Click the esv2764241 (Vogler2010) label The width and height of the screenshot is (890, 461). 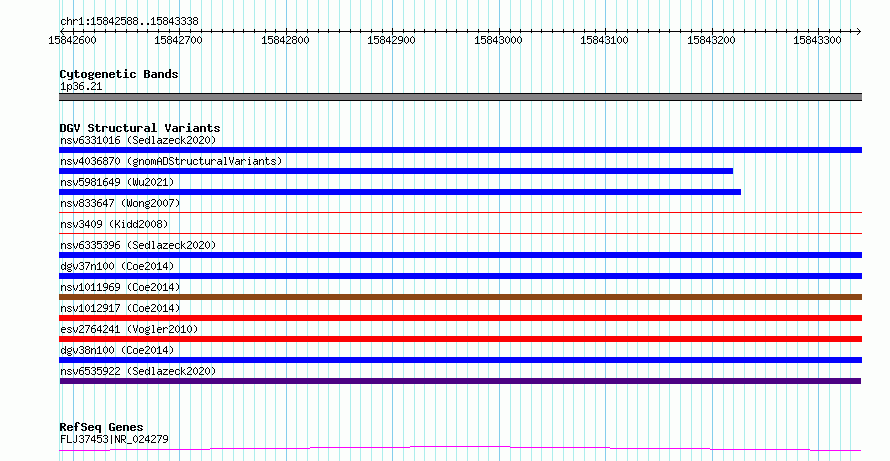tap(129, 329)
